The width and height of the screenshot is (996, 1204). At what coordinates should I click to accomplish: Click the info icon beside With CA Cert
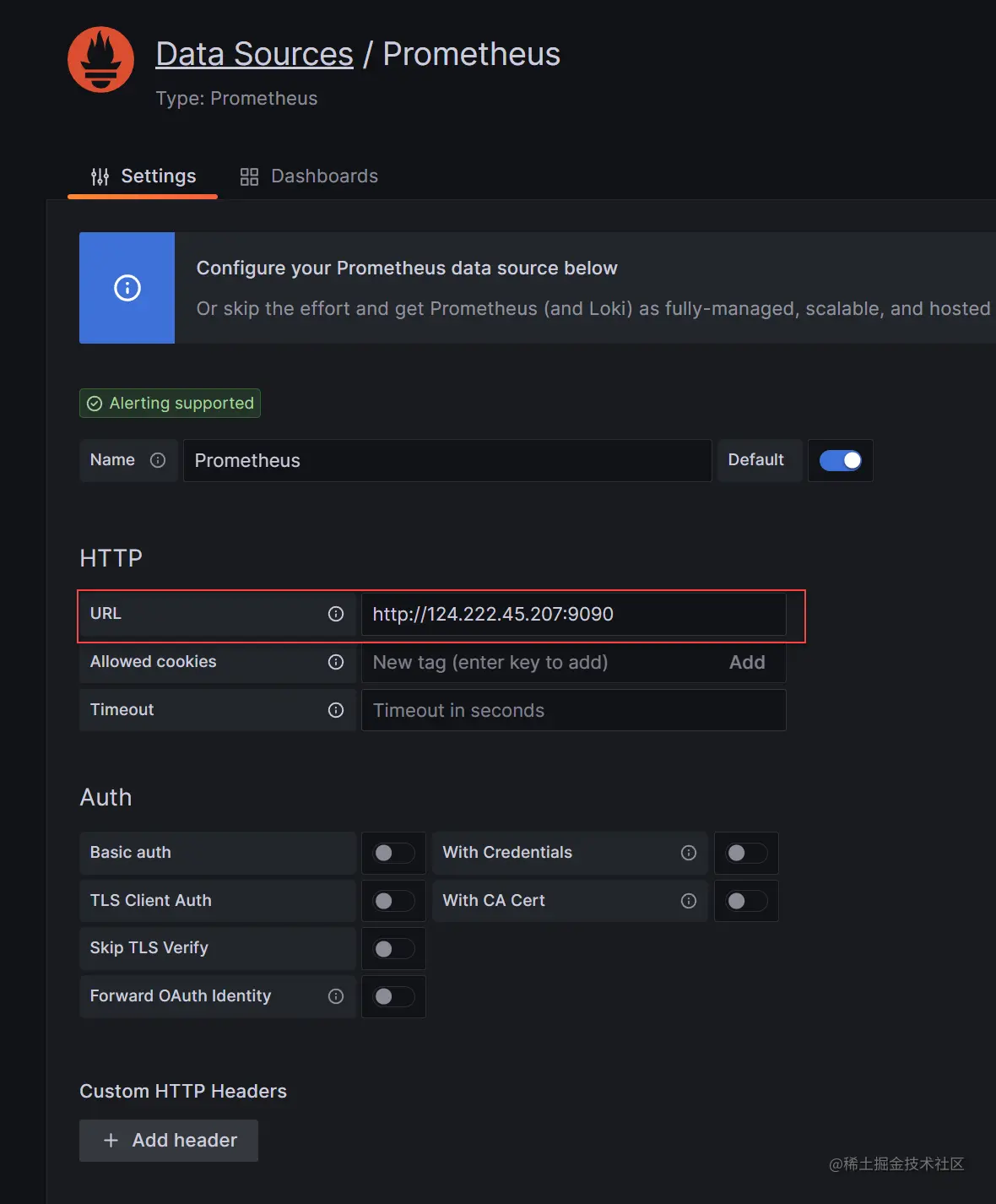click(689, 901)
